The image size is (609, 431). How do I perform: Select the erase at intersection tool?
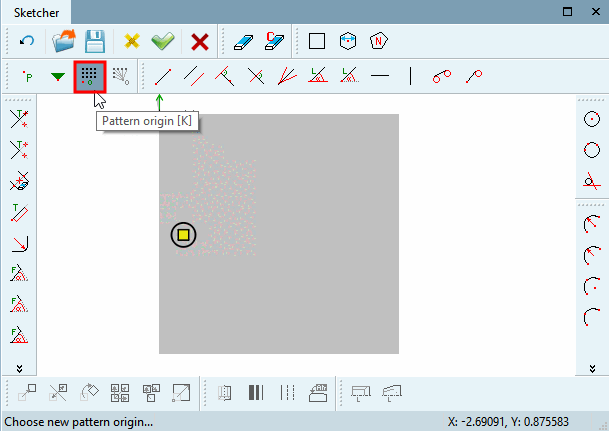click(19, 181)
